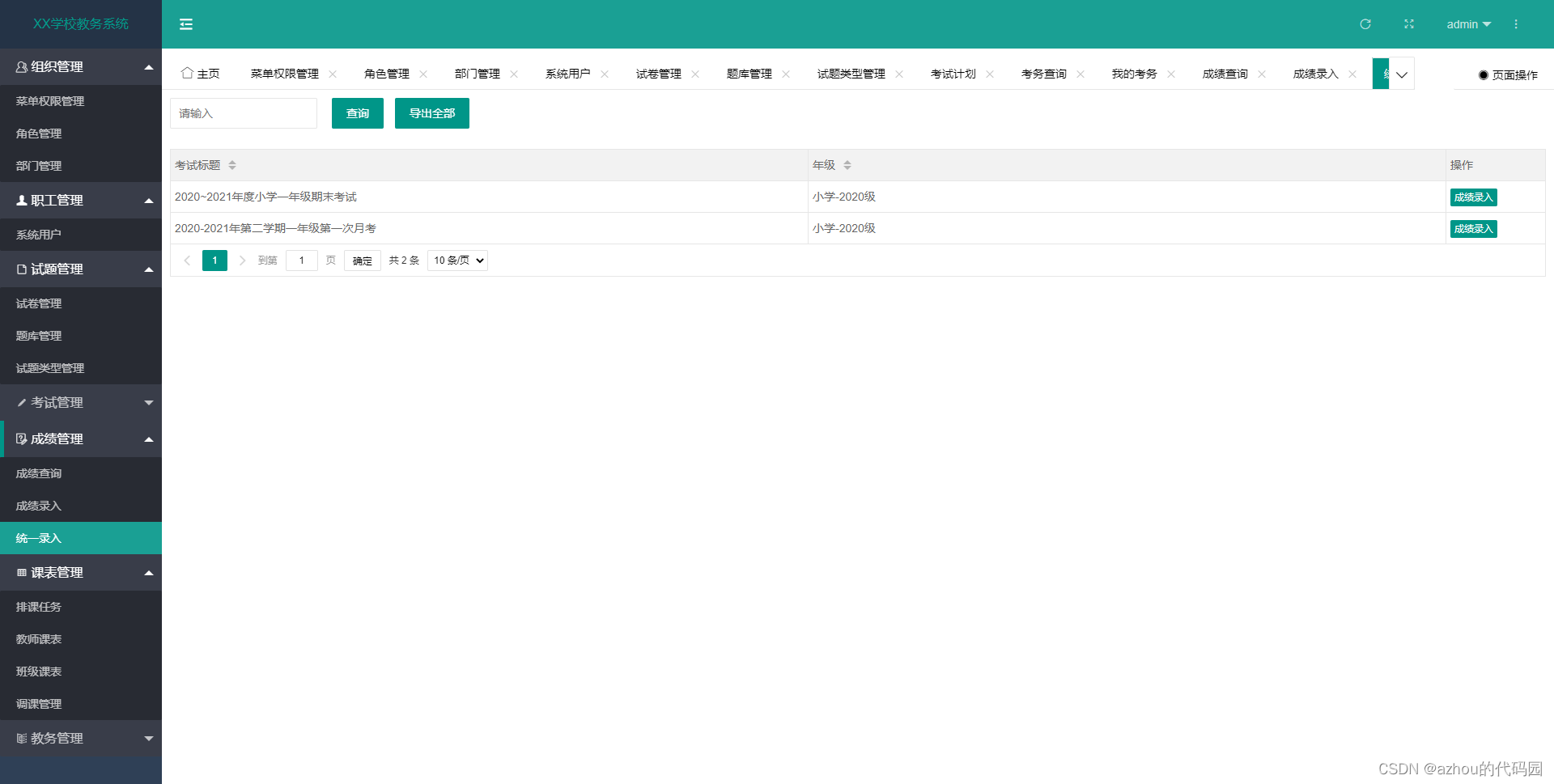Click the refresh icon in header

coord(1365,24)
